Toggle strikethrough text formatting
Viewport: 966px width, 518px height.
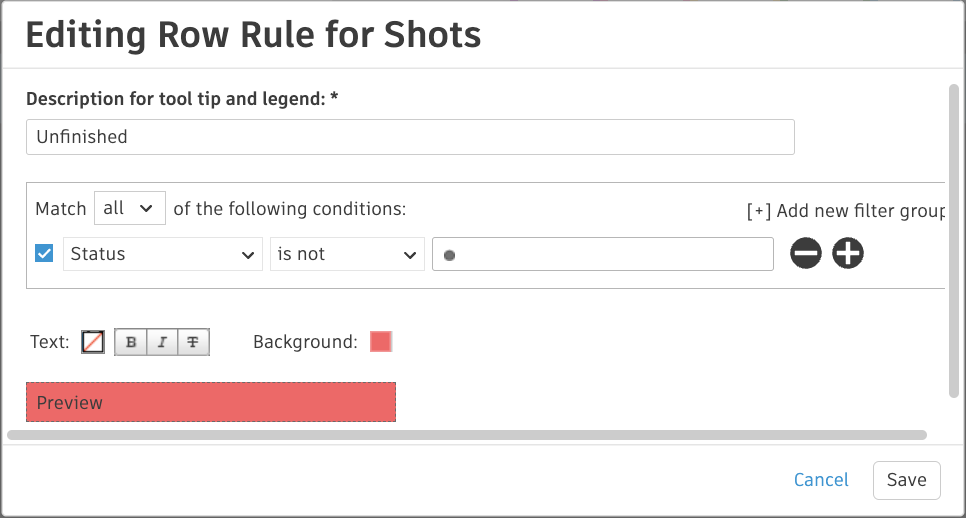193,342
